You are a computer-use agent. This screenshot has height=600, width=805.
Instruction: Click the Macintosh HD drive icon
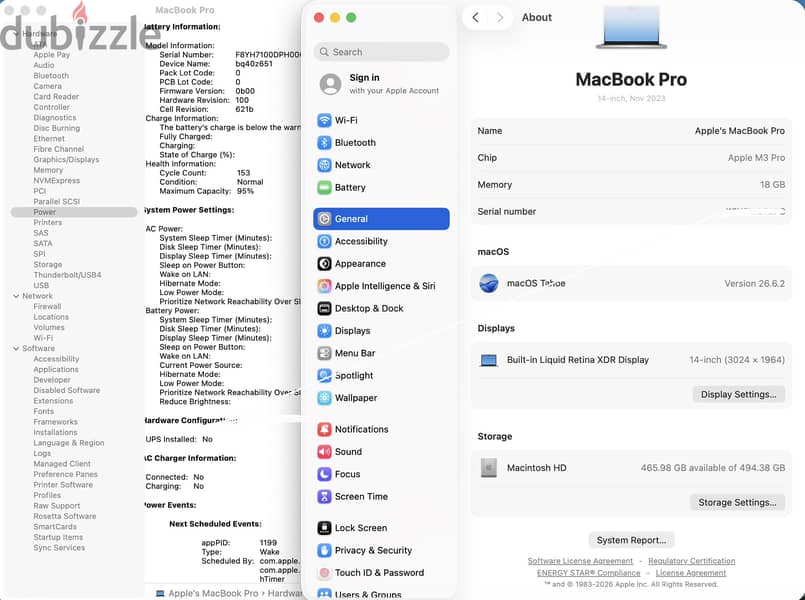pos(488,468)
